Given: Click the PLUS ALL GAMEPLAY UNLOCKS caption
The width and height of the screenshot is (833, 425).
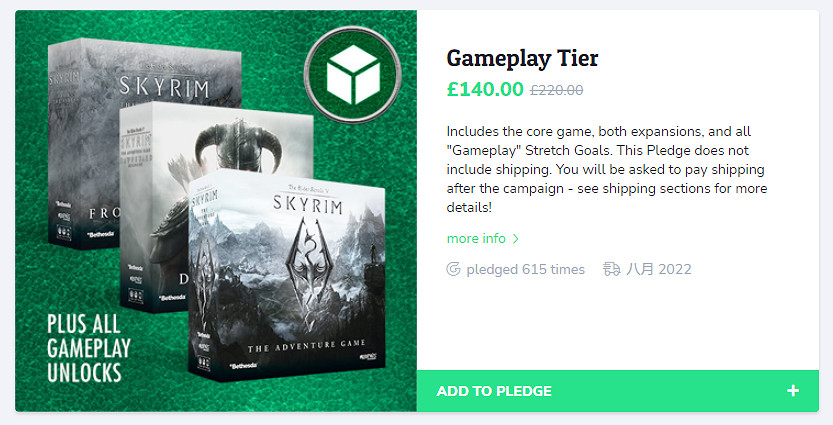Looking at the screenshot, I should click(x=84, y=349).
